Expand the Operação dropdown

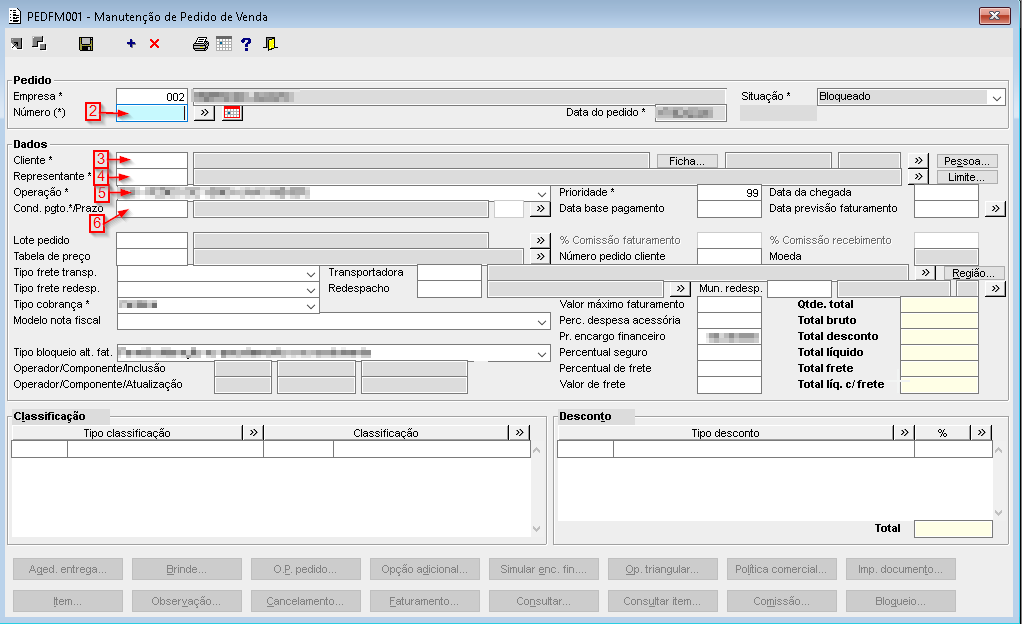point(542,194)
